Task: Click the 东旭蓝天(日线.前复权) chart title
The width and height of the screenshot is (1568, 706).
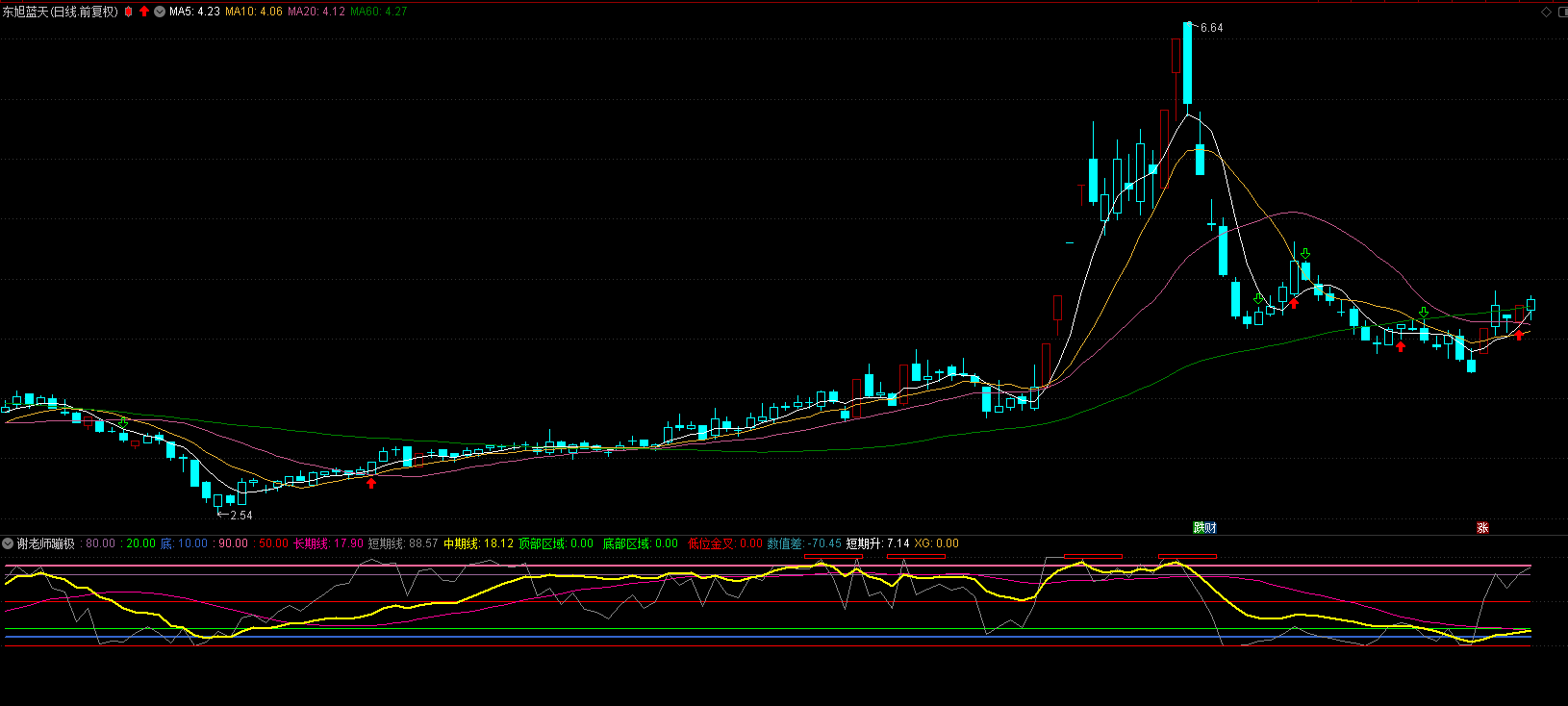Action: pos(60,12)
